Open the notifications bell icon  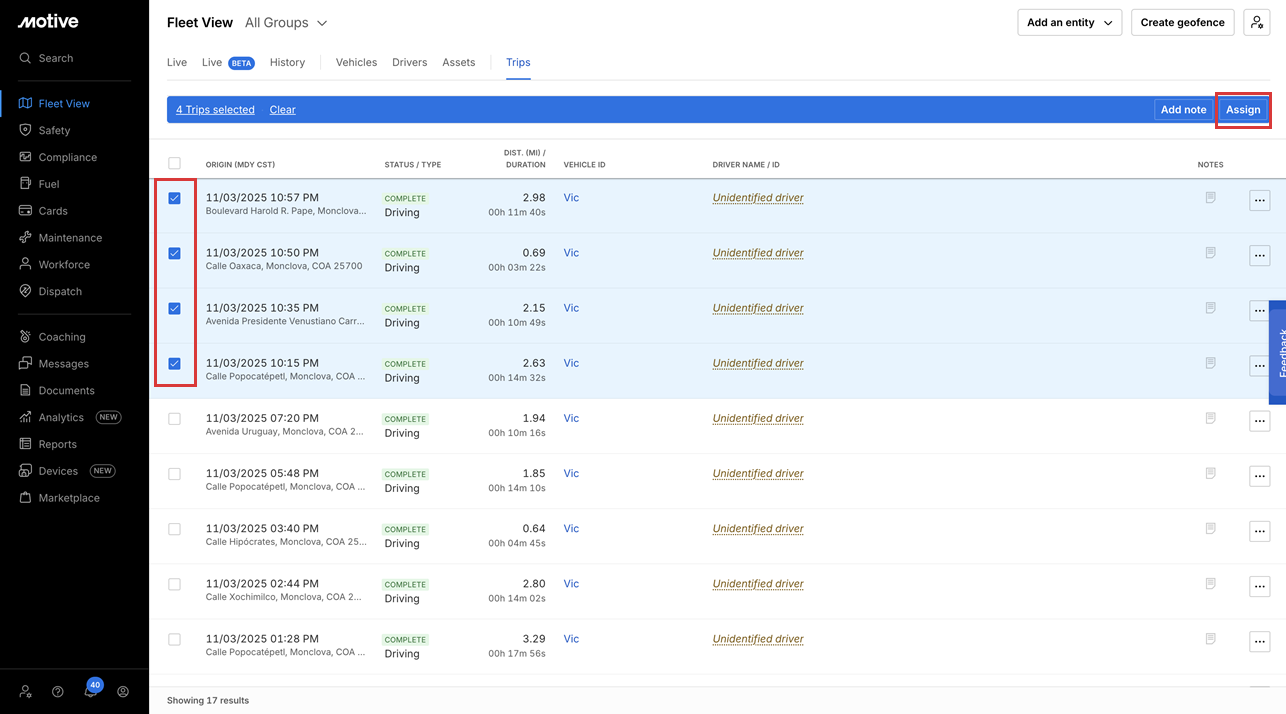(90, 692)
